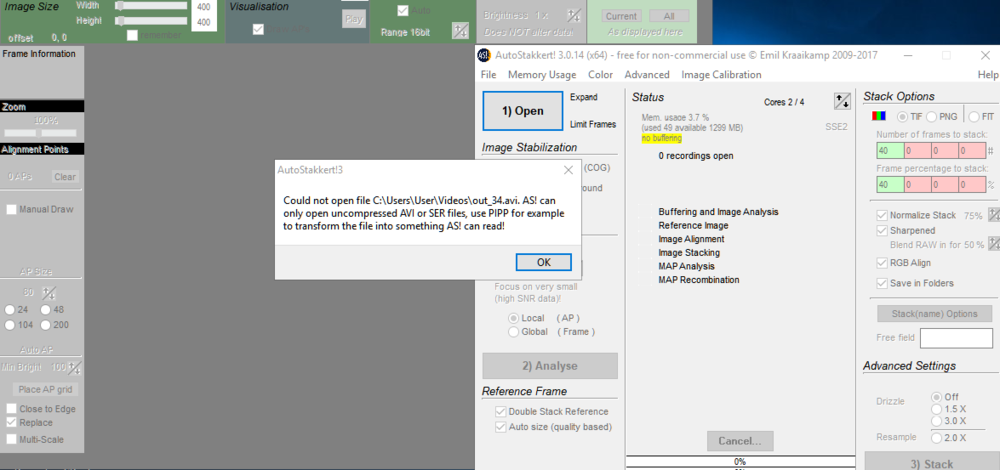
Task: Click Place AP grid button
Action: 46,390
